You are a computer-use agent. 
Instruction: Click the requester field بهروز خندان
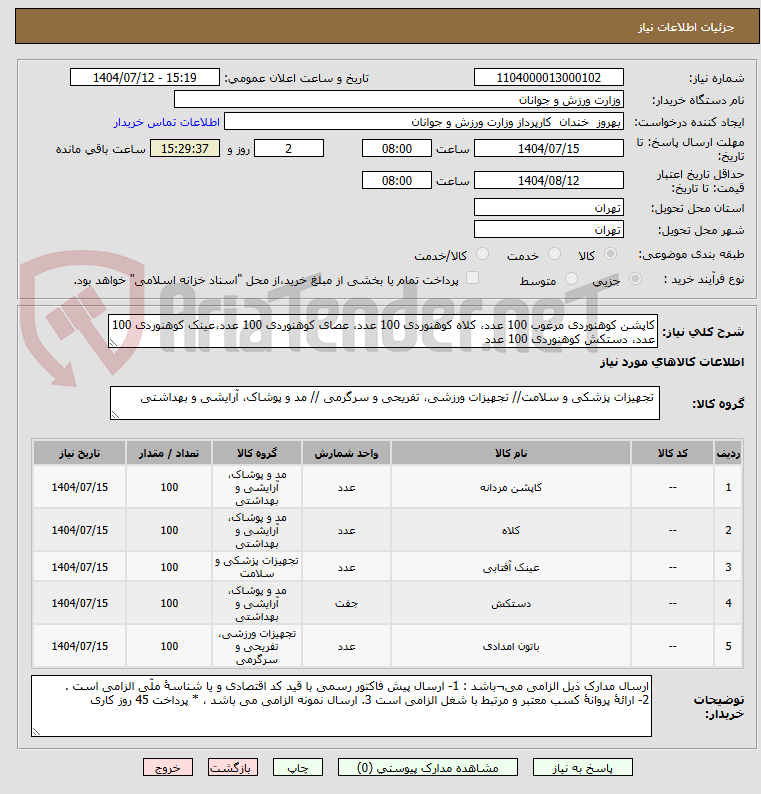[423, 122]
